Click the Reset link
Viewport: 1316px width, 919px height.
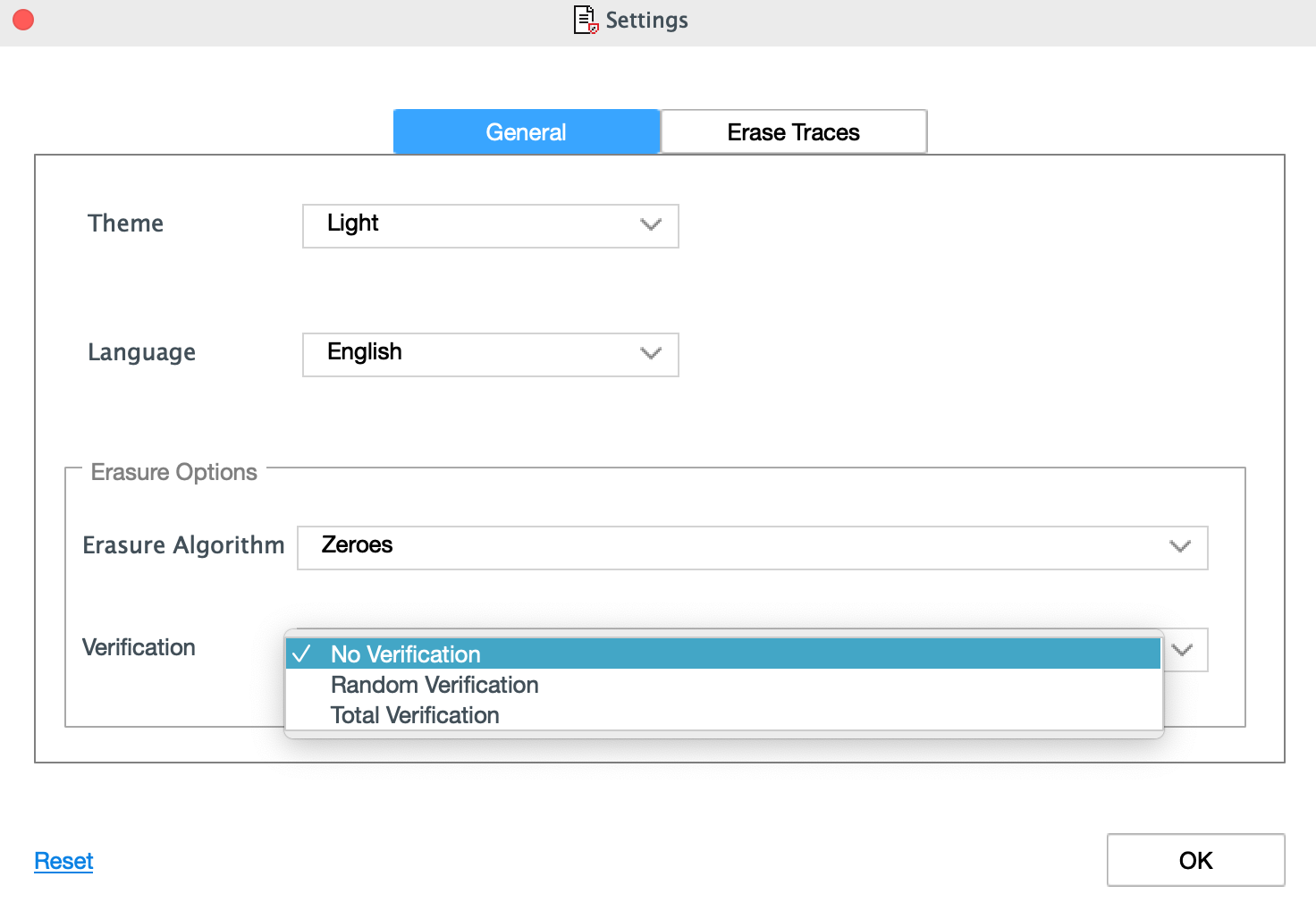pyautogui.click(x=63, y=861)
